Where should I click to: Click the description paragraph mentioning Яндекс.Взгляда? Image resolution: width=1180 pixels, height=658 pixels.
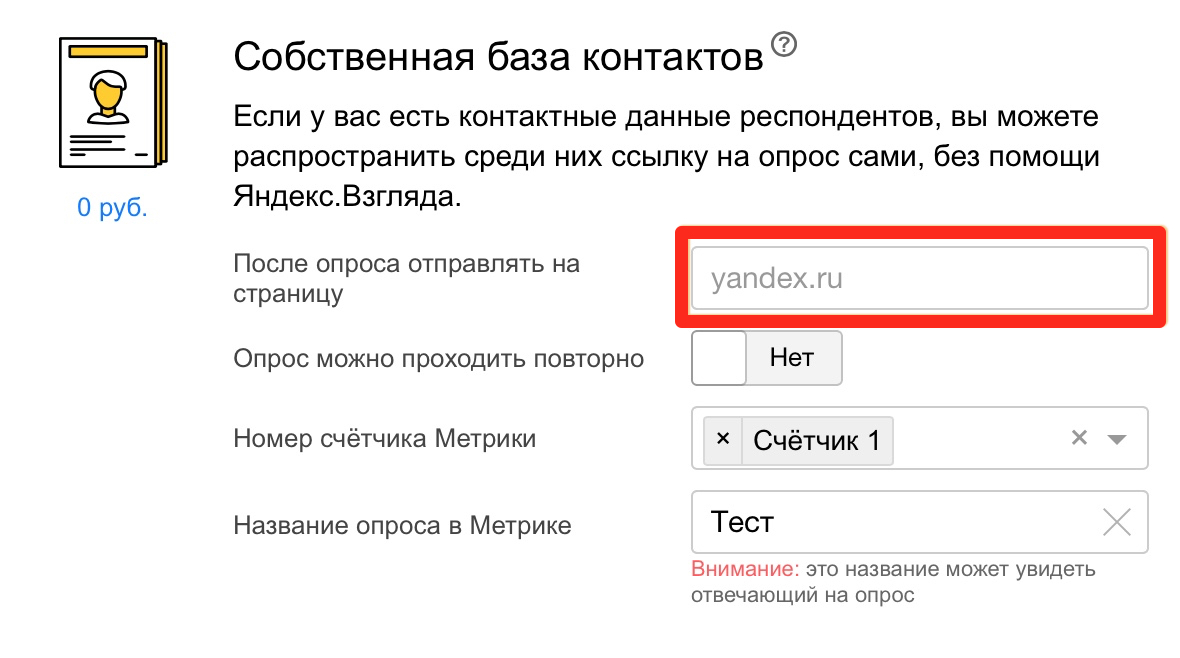[x=665, y=158]
